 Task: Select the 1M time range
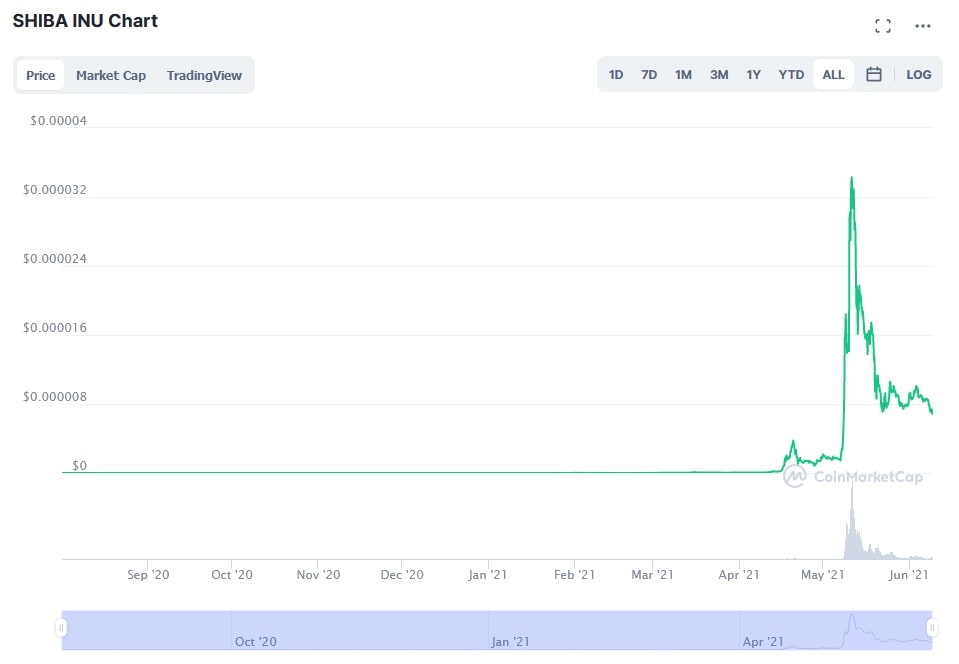(683, 75)
